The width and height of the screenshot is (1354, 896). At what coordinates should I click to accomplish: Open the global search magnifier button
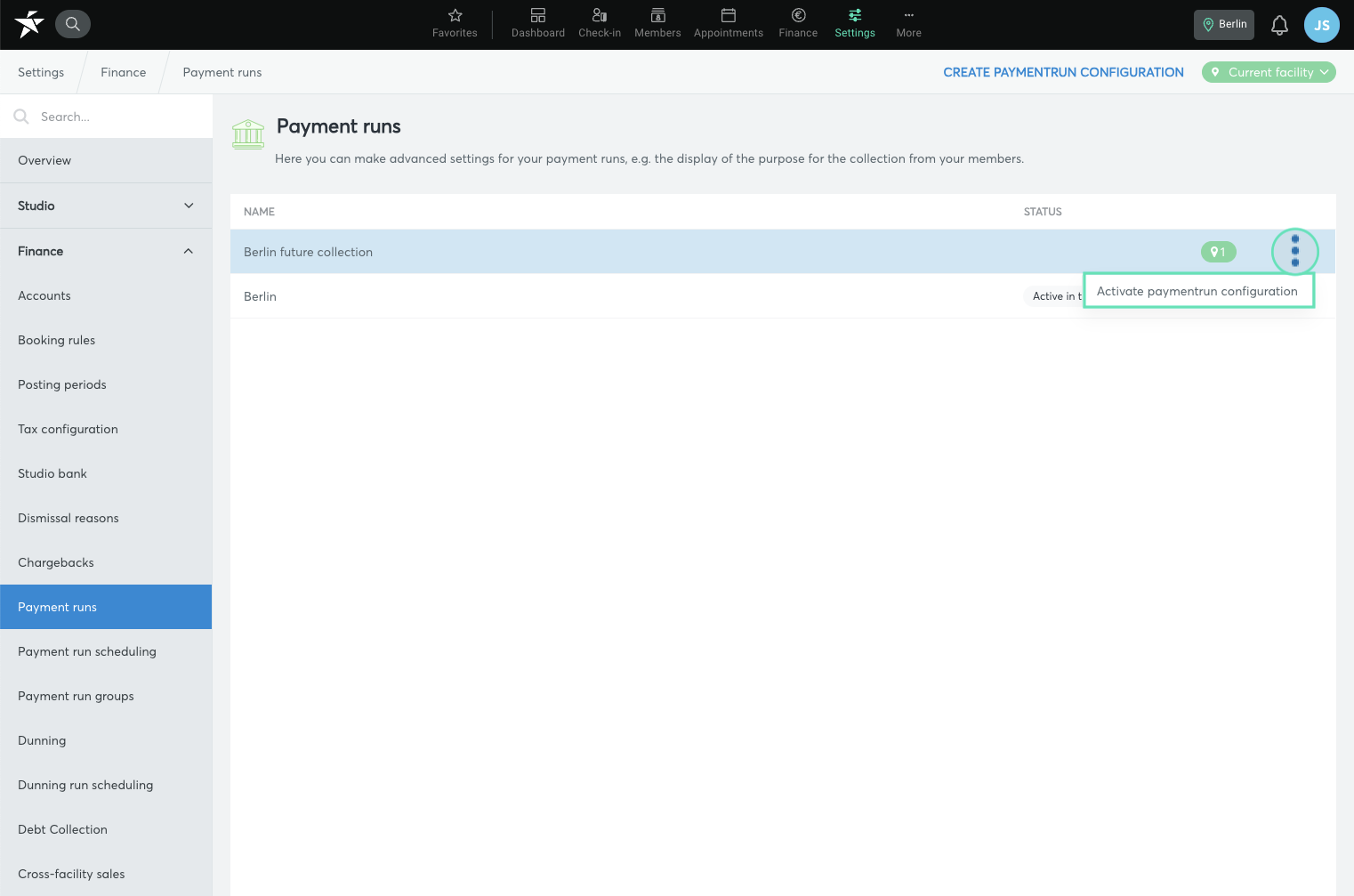(73, 24)
